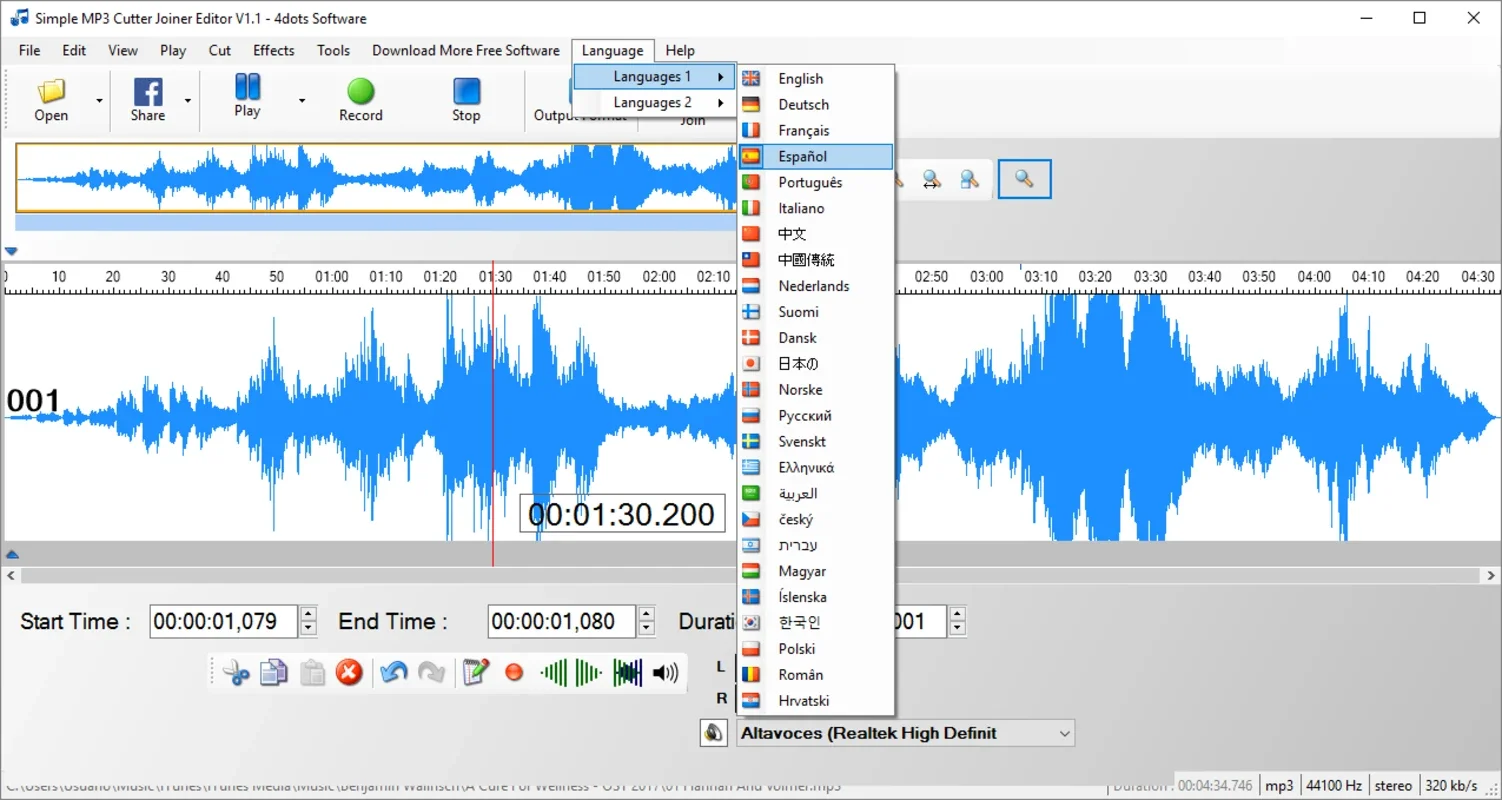Screen dimensions: 1502x800
Task: Open the Effects menu
Action: coord(273,50)
